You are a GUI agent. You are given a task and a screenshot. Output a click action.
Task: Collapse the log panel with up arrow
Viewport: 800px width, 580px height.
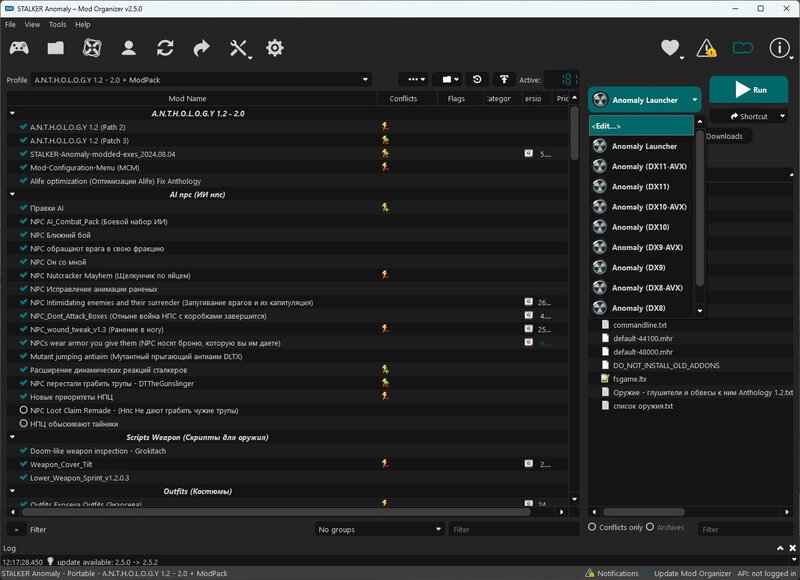pyautogui.click(x=780, y=548)
